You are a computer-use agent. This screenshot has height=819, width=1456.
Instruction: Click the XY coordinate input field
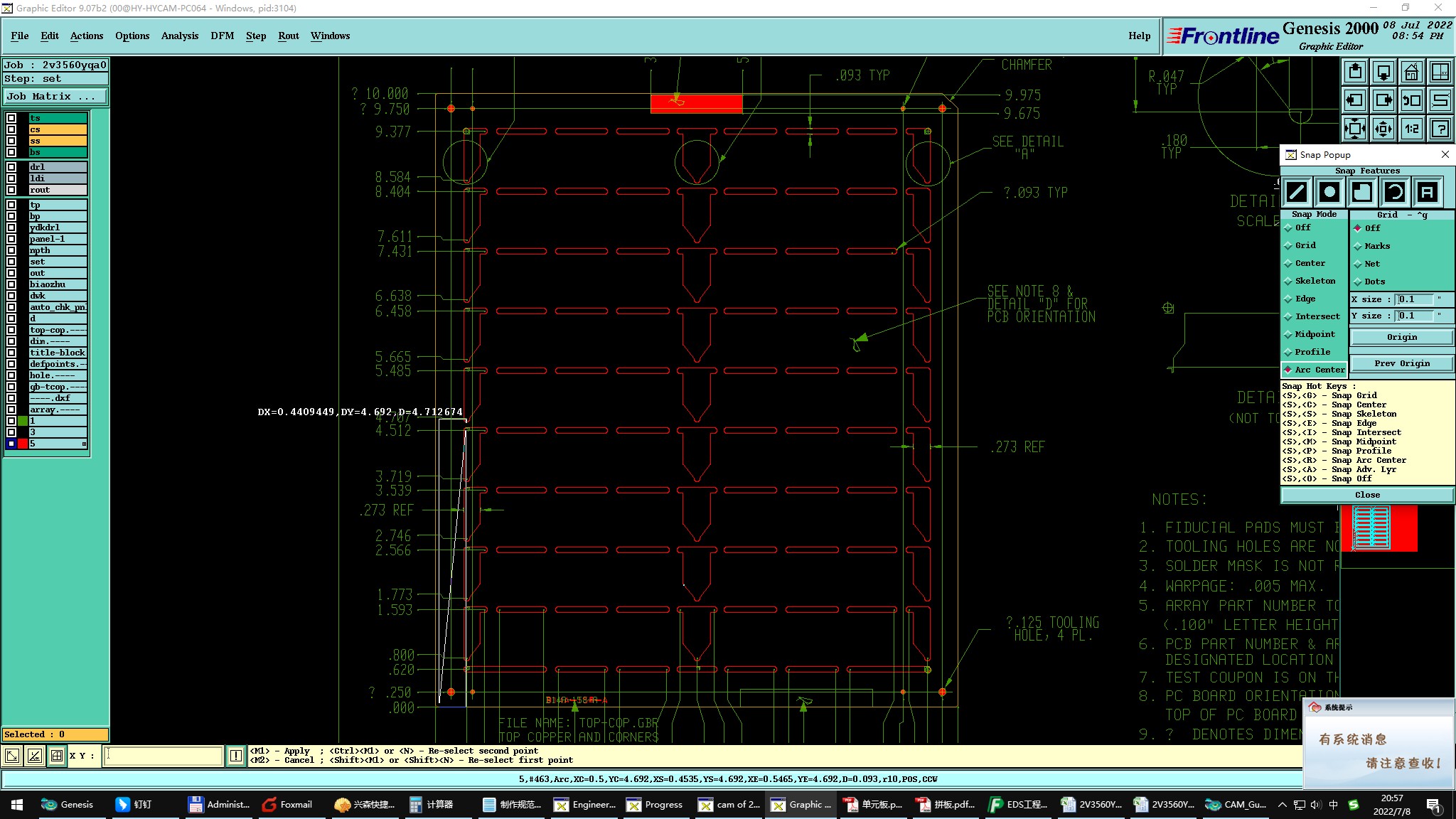click(x=164, y=756)
